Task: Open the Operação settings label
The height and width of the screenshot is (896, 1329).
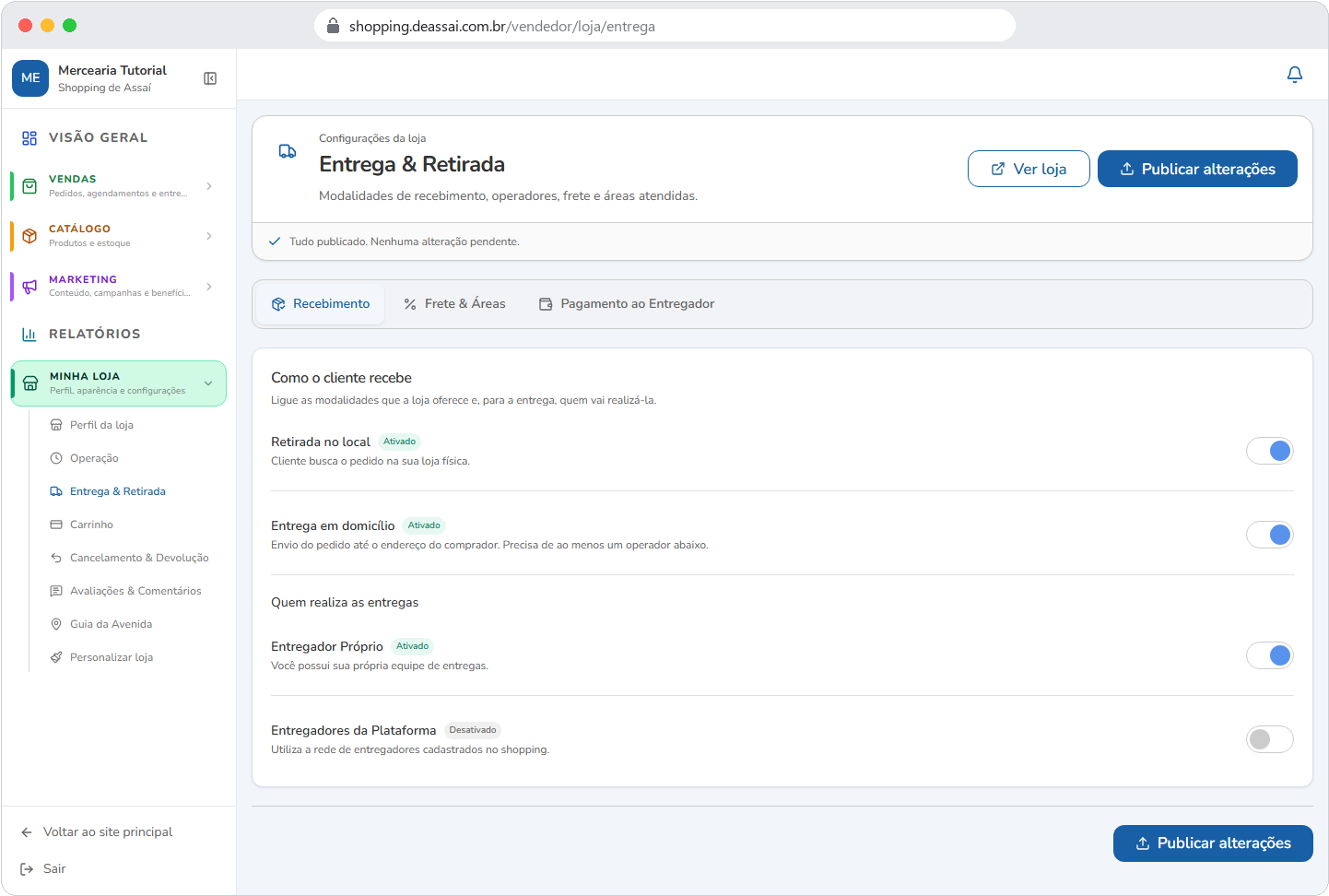Action: click(x=94, y=458)
